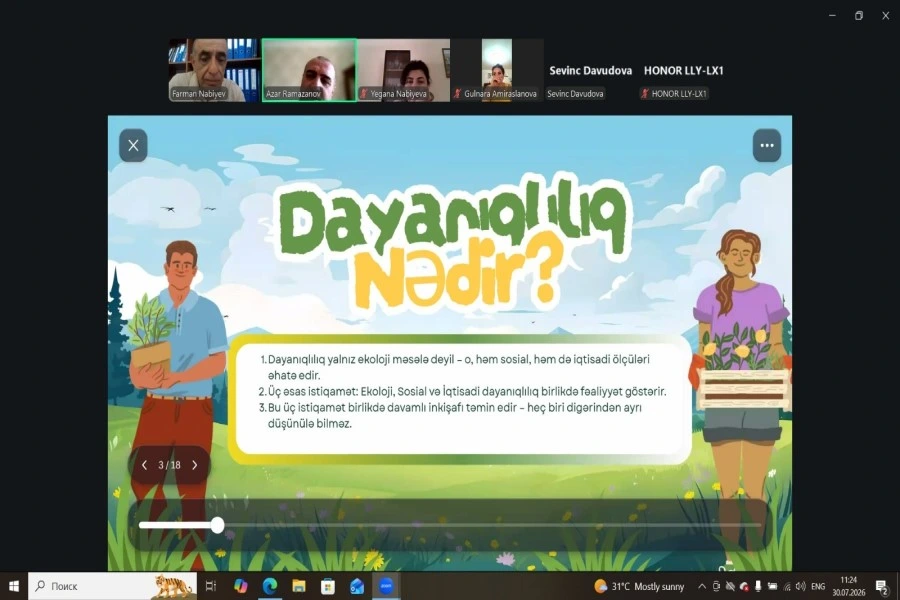Open the three-dots options menu on slide
The image size is (900, 600).
tap(767, 145)
